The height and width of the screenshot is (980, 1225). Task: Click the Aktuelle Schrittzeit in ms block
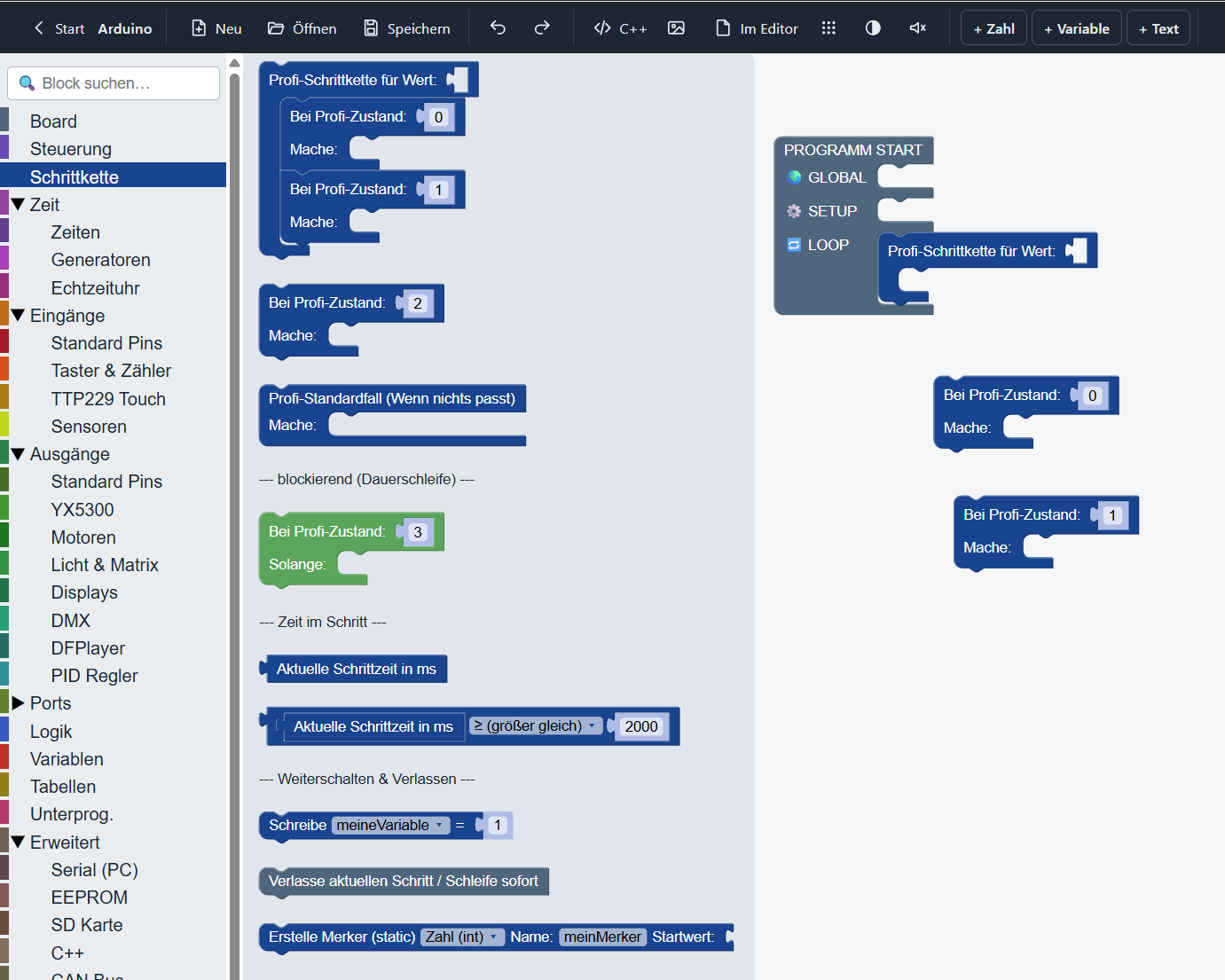tap(356, 669)
